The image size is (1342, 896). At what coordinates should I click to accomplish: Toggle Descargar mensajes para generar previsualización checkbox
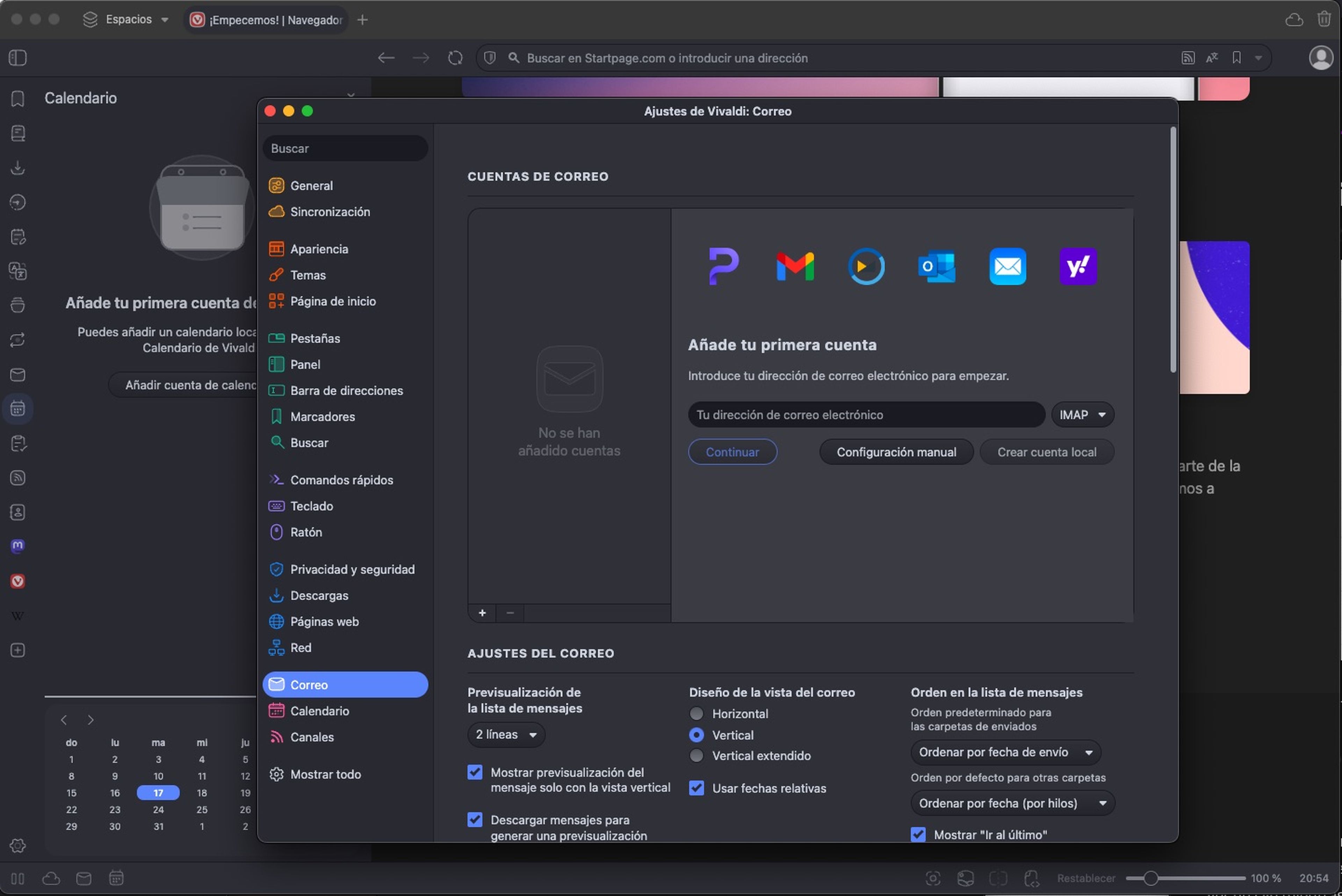[x=475, y=819]
